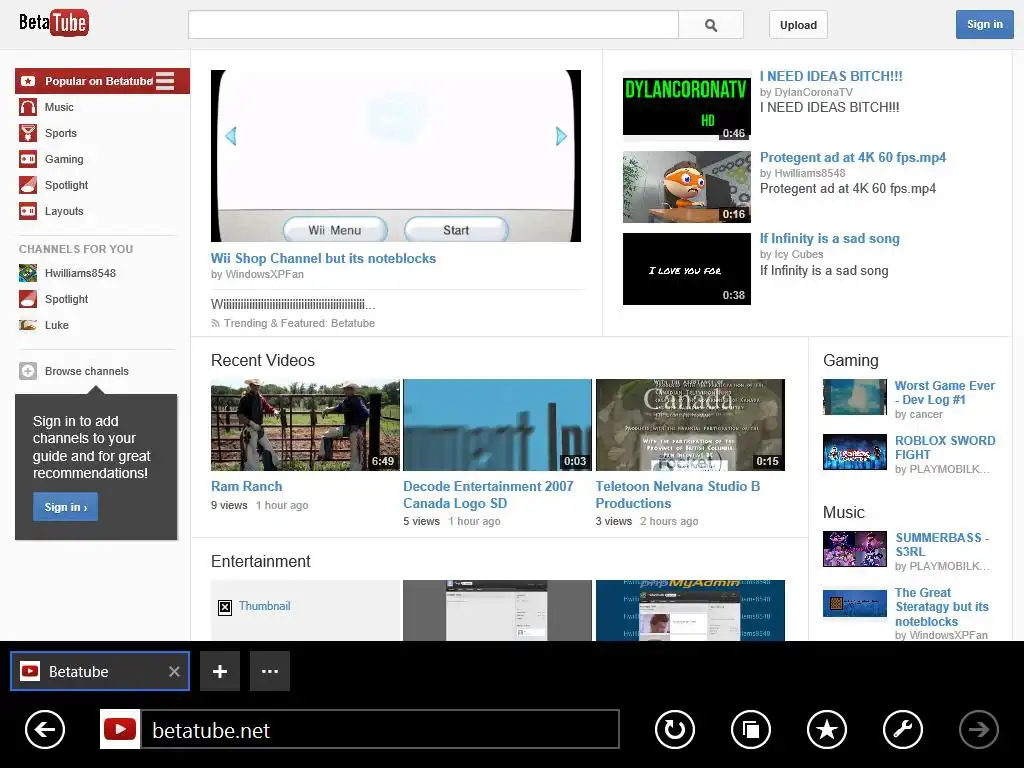Open the Sports guide entry
This screenshot has height=768, width=1024.
pos(61,133)
